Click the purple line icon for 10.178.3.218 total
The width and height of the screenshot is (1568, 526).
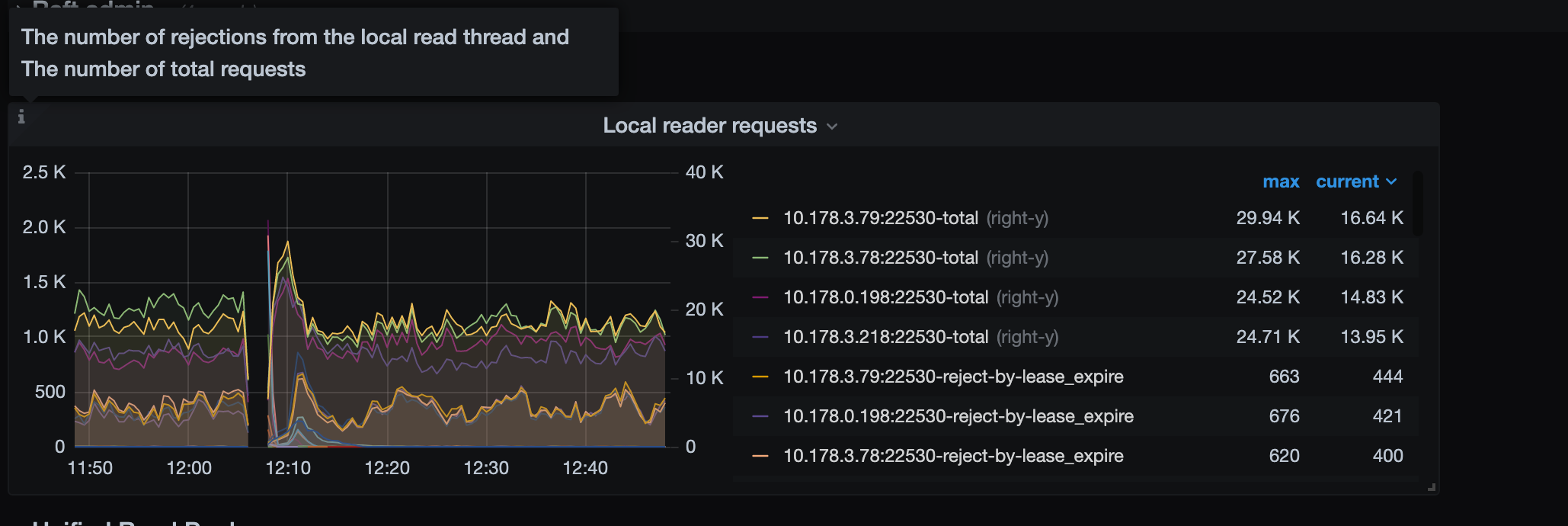(760, 337)
